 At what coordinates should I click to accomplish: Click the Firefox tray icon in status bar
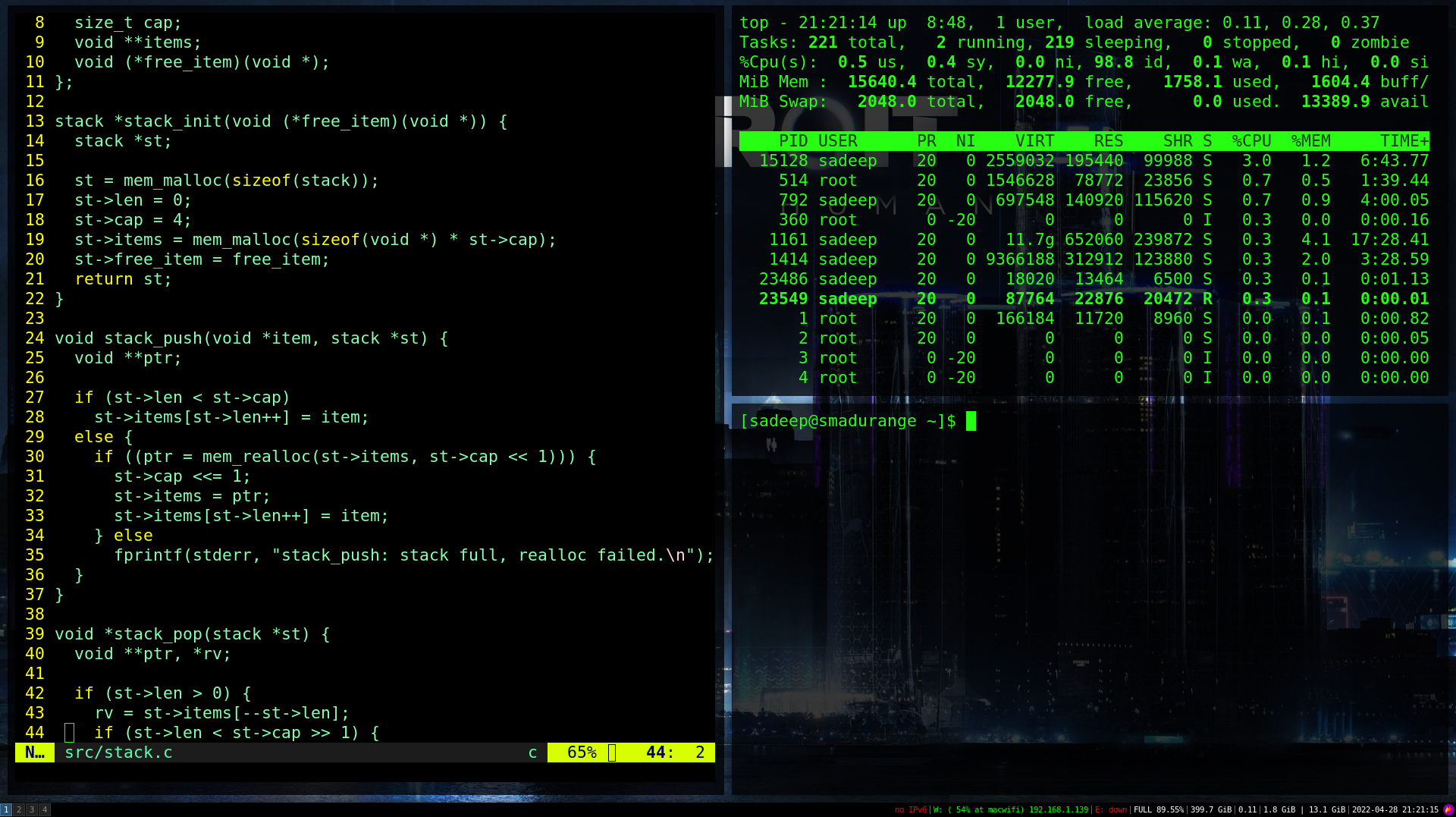1448,809
